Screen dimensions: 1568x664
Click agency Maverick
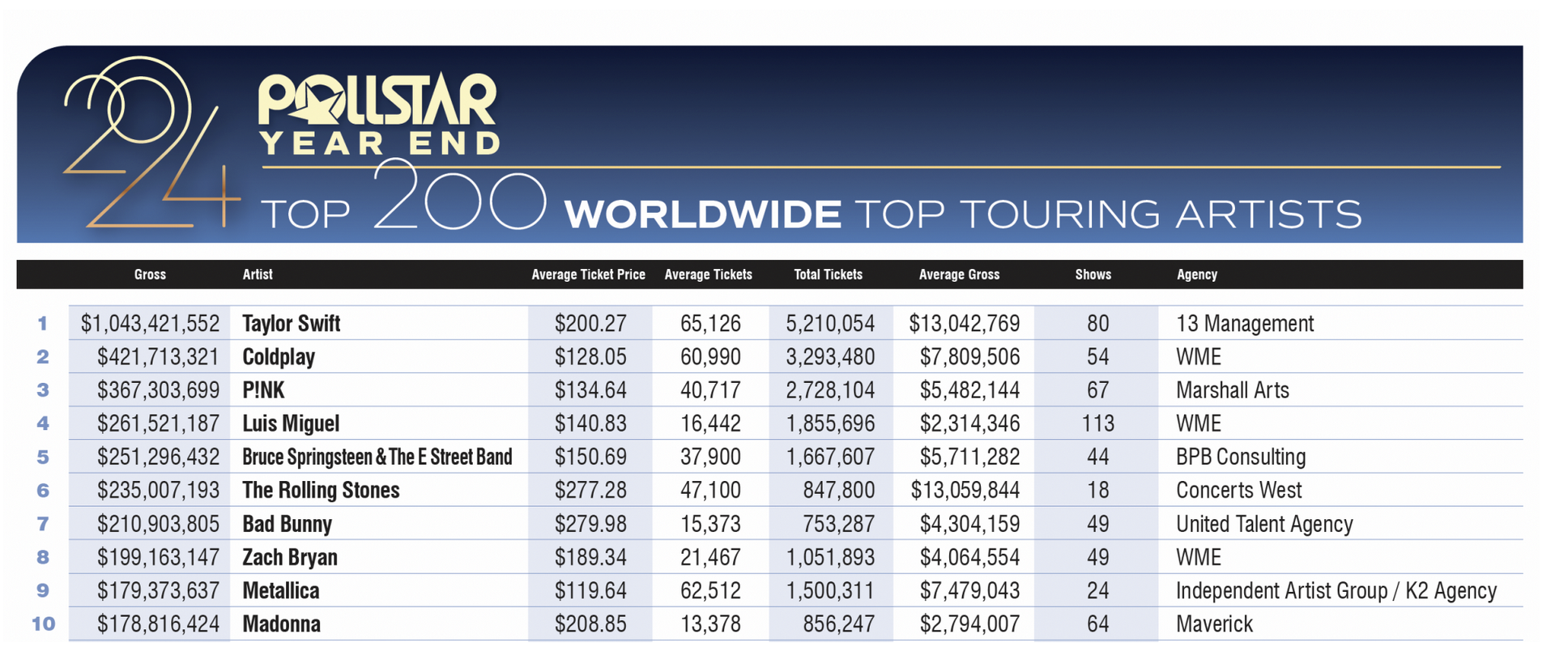1214,624
